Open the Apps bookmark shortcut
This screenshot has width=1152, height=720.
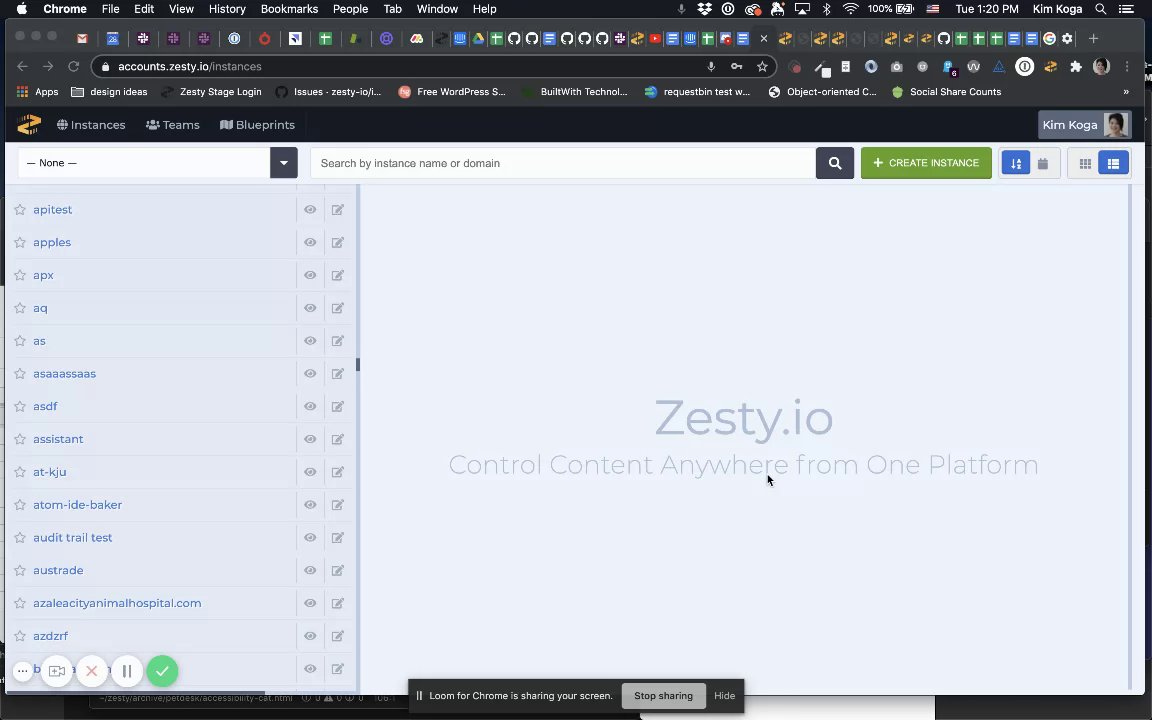[37, 92]
